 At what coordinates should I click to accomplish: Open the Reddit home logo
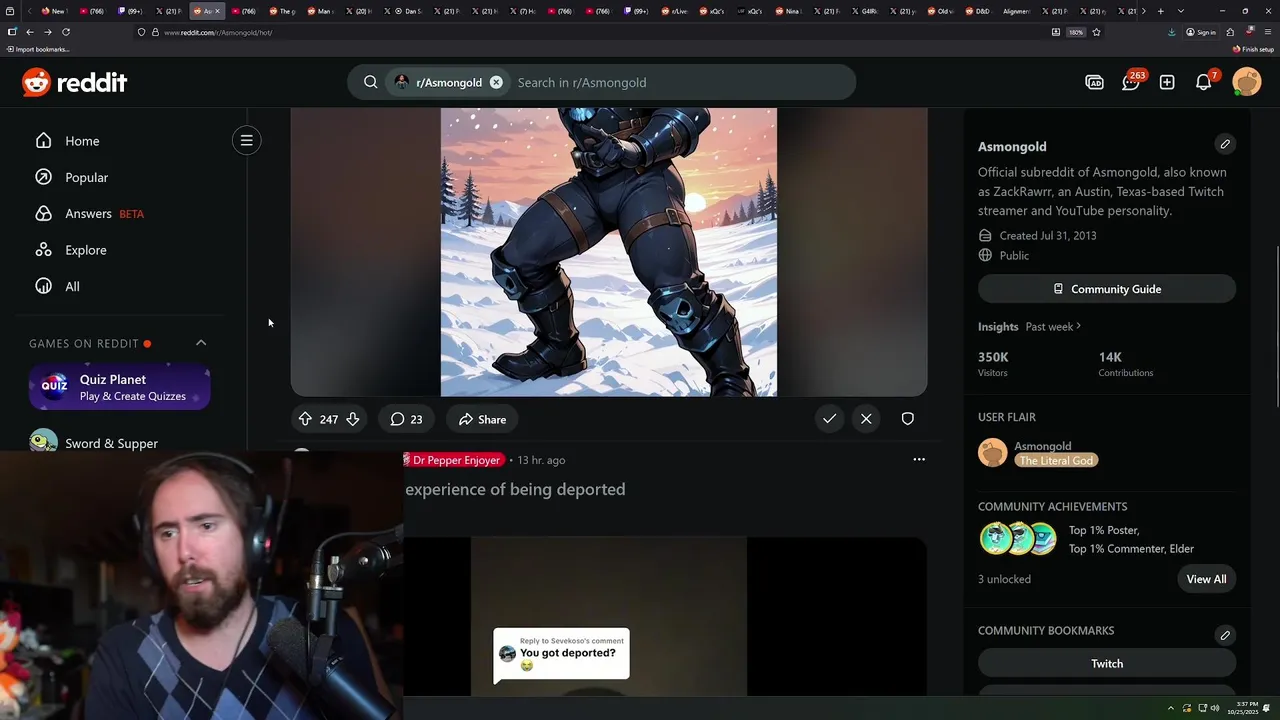tap(75, 82)
